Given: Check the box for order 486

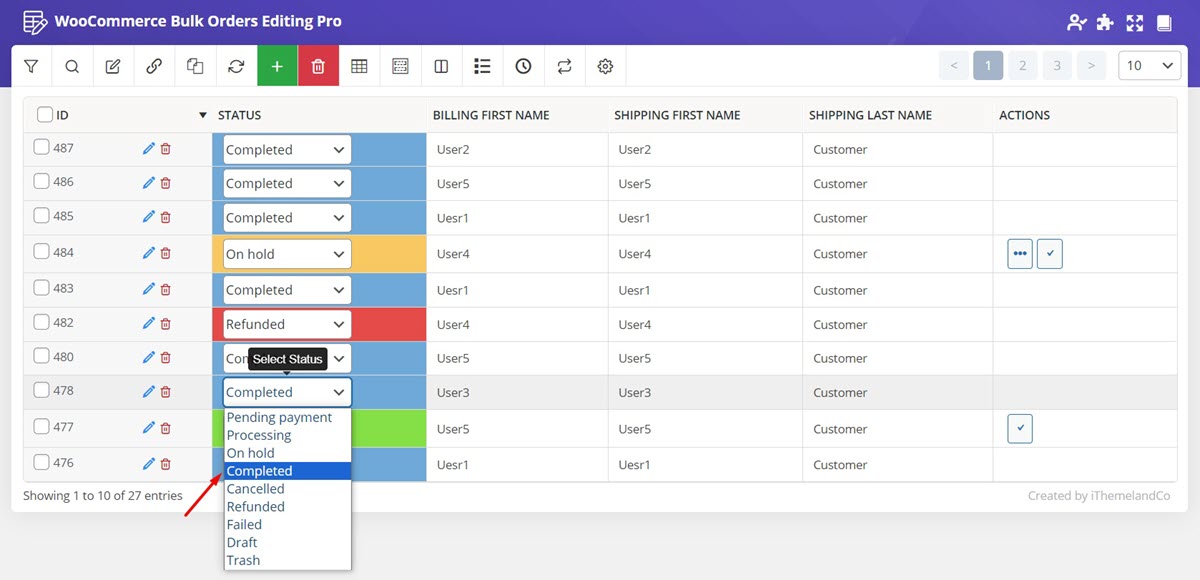Looking at the screenshot, I should click(x=41, y=181).
